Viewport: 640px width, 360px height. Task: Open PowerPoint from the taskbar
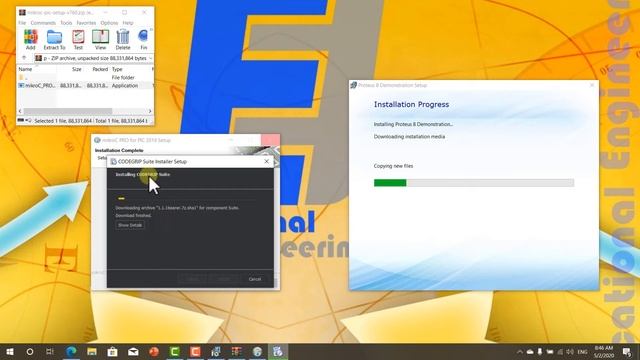coord(154,351)
